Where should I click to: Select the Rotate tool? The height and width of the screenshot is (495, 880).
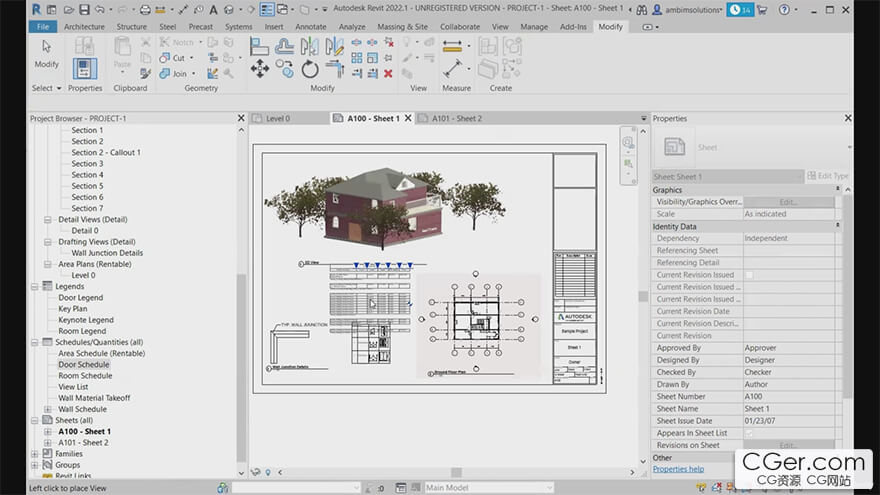(x=309, y=69)
